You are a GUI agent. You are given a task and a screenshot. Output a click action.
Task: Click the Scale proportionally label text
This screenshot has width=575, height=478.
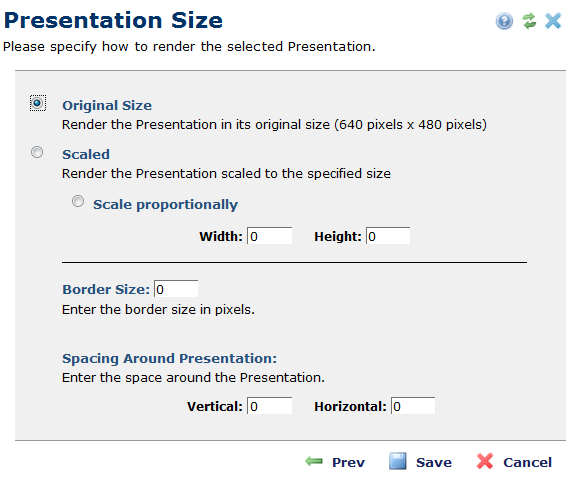[165, 204]
